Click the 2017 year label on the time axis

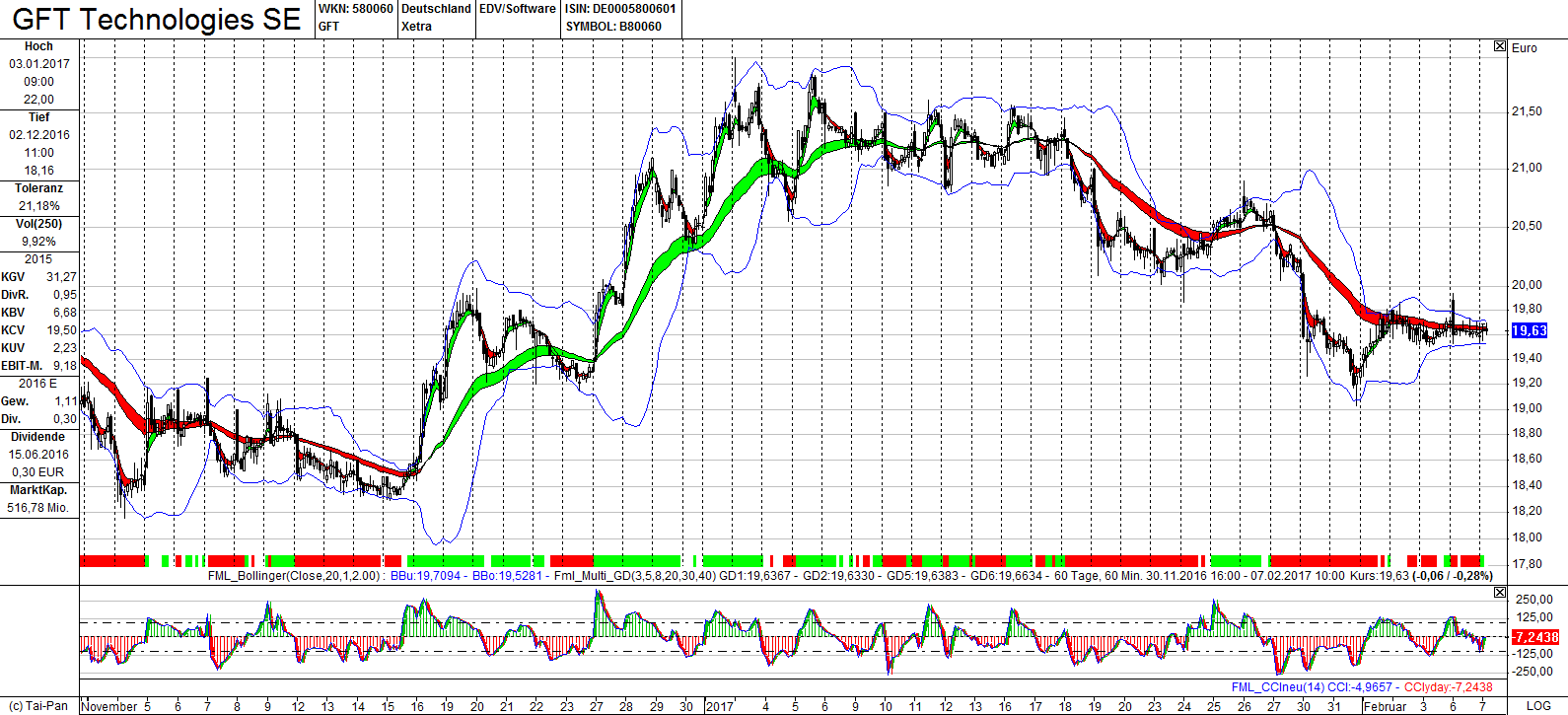[720, 706]
